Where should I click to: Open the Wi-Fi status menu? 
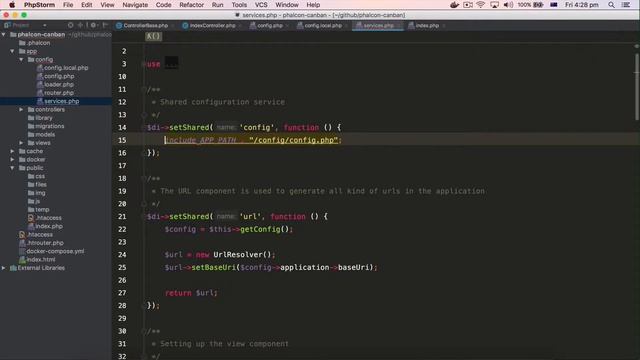coord(481,5)
